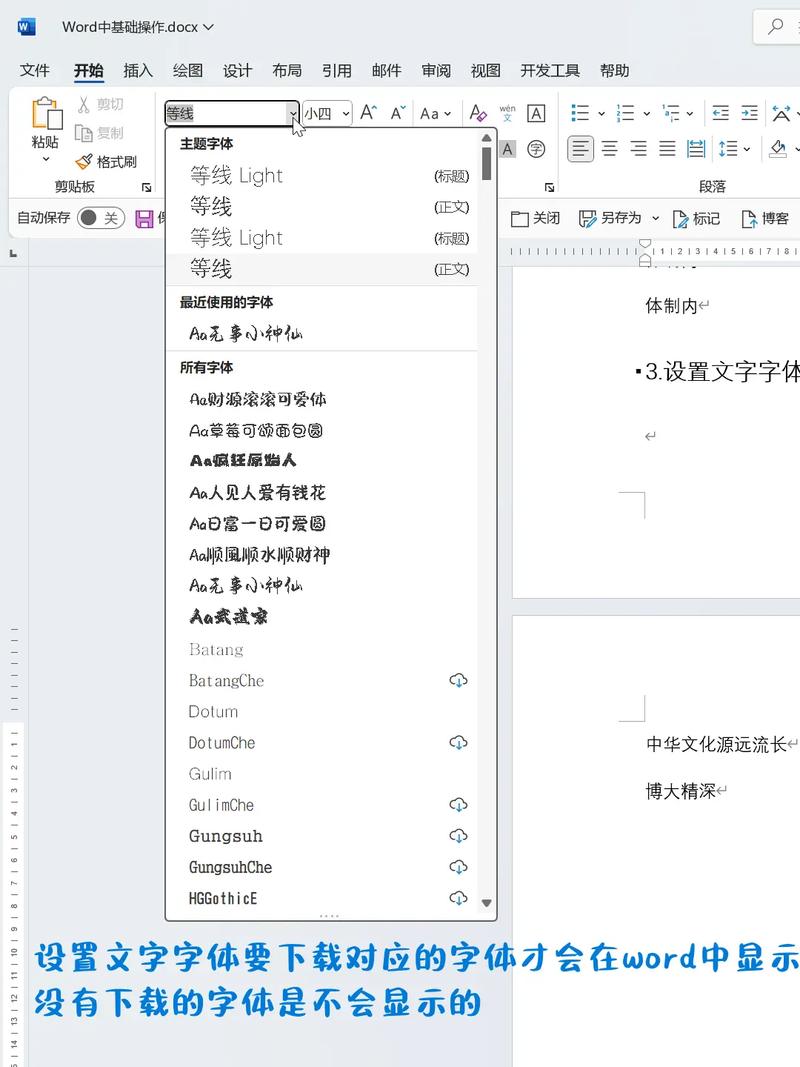
Task: Open the font size 小四 dropdown
Action: 345,113
